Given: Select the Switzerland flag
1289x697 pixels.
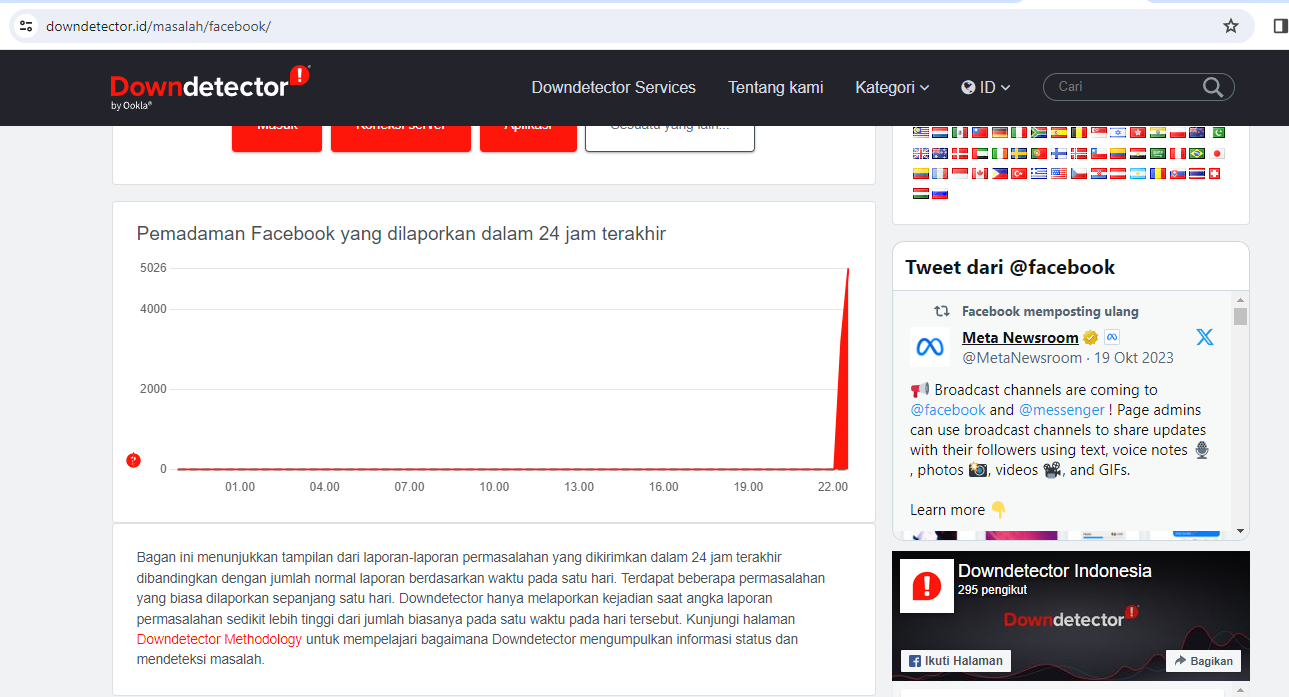Looking at the screenshot, I should click(1214, 173).
